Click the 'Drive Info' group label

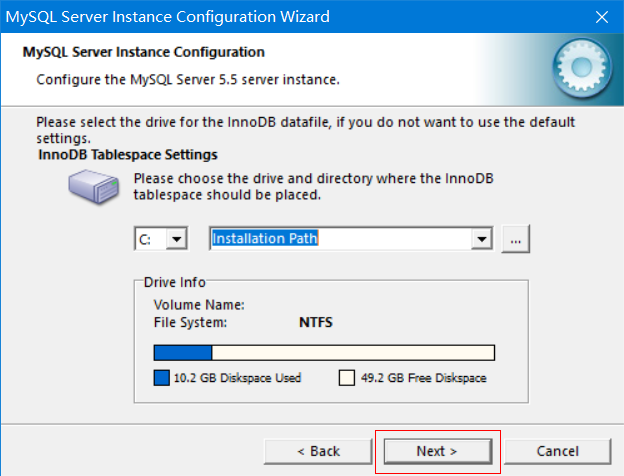click(x=174, y=282)
